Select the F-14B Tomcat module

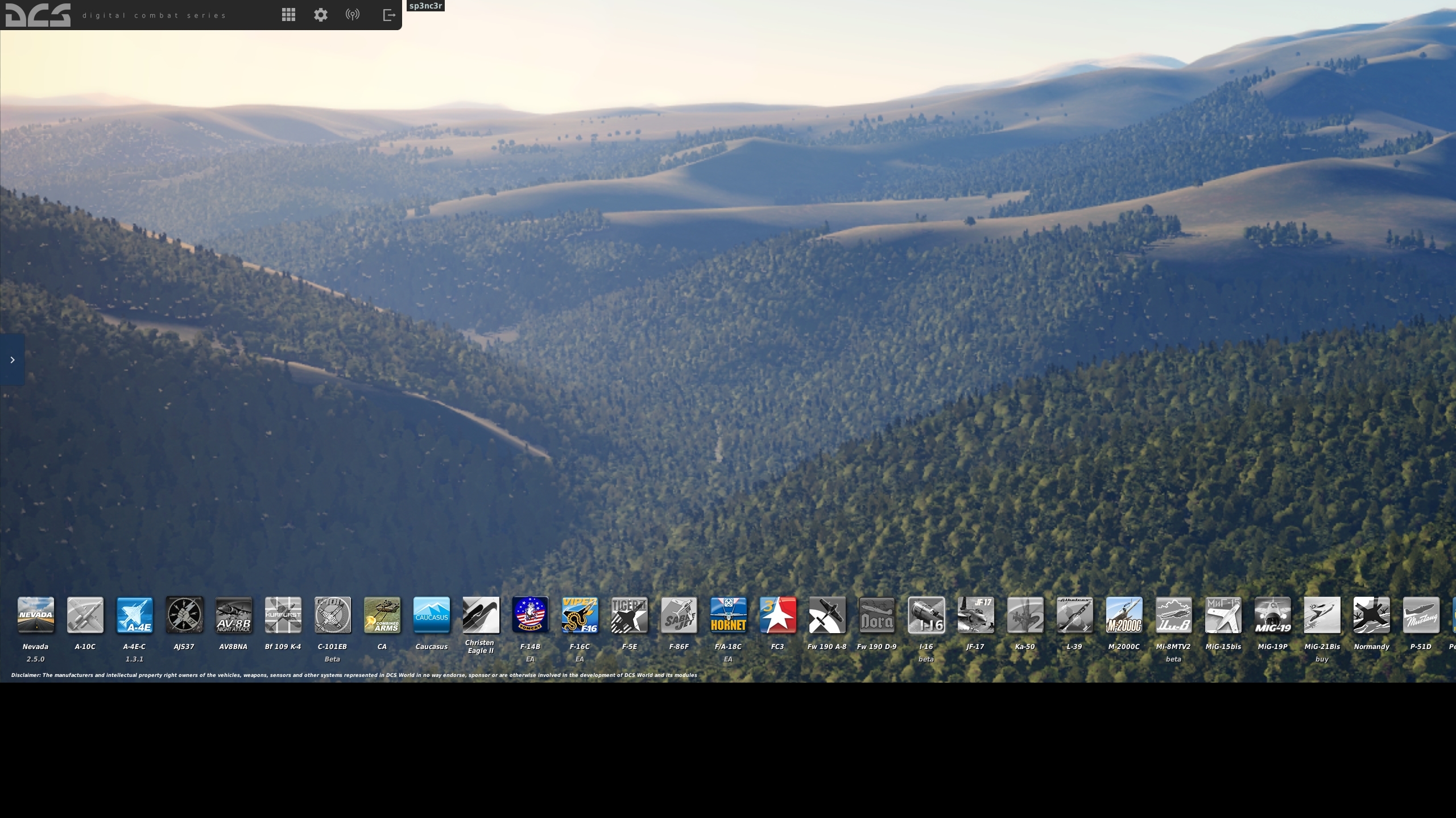530,614
